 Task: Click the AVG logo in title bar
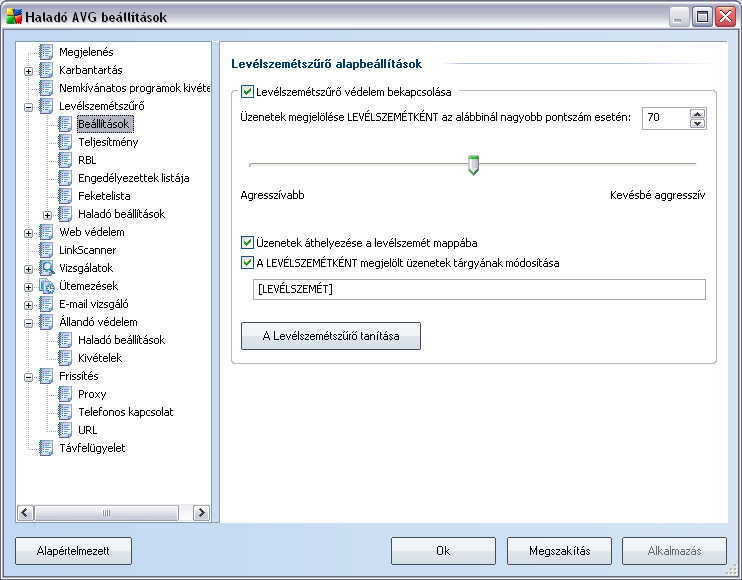pos(14,17)
